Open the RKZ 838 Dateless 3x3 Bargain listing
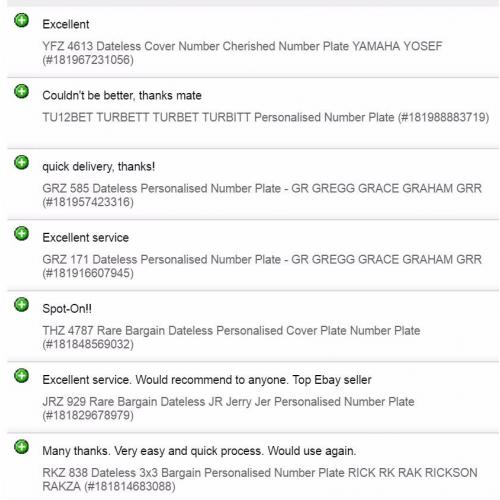 click(260, 479)
